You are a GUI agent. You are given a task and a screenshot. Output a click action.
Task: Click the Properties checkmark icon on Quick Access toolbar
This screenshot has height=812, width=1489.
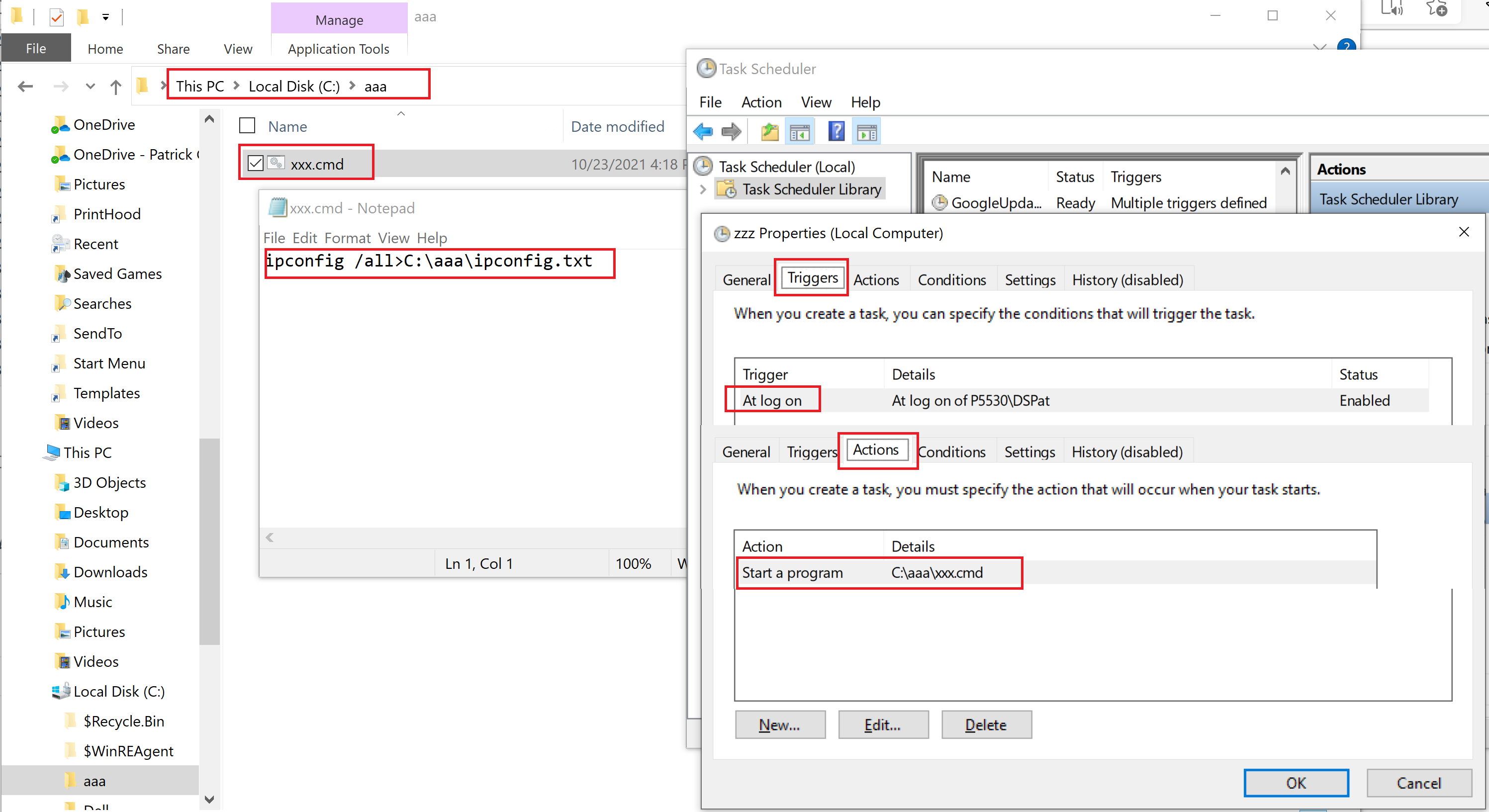(56, 17)
